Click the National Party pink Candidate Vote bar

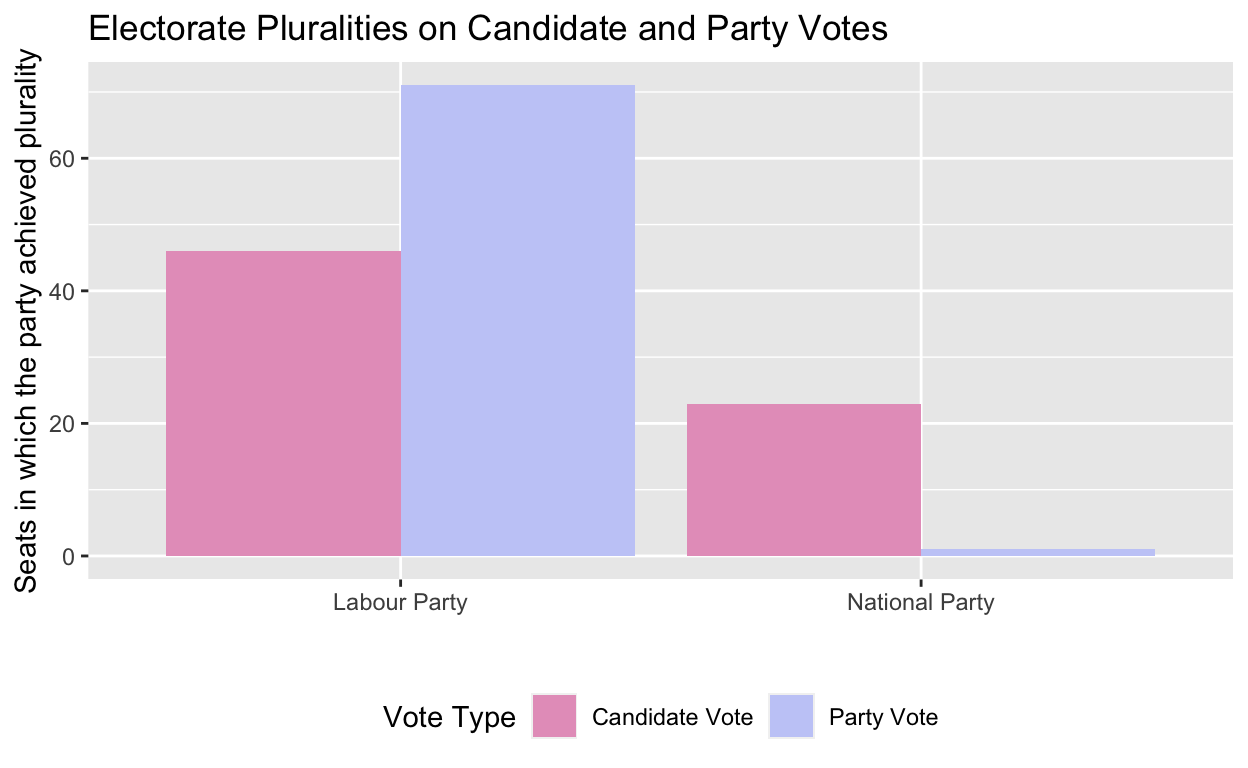pyautogui.click(x=803, y=480)
